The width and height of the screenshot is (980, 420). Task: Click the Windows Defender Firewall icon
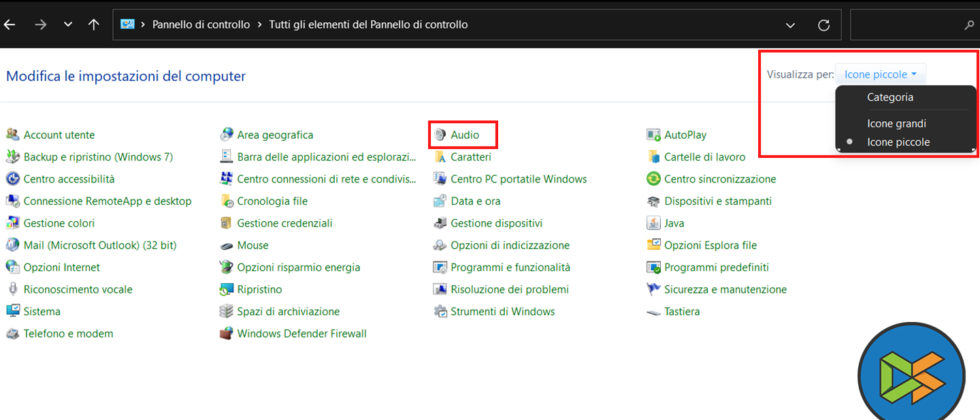pyautogui.click(x=227, y=333)
